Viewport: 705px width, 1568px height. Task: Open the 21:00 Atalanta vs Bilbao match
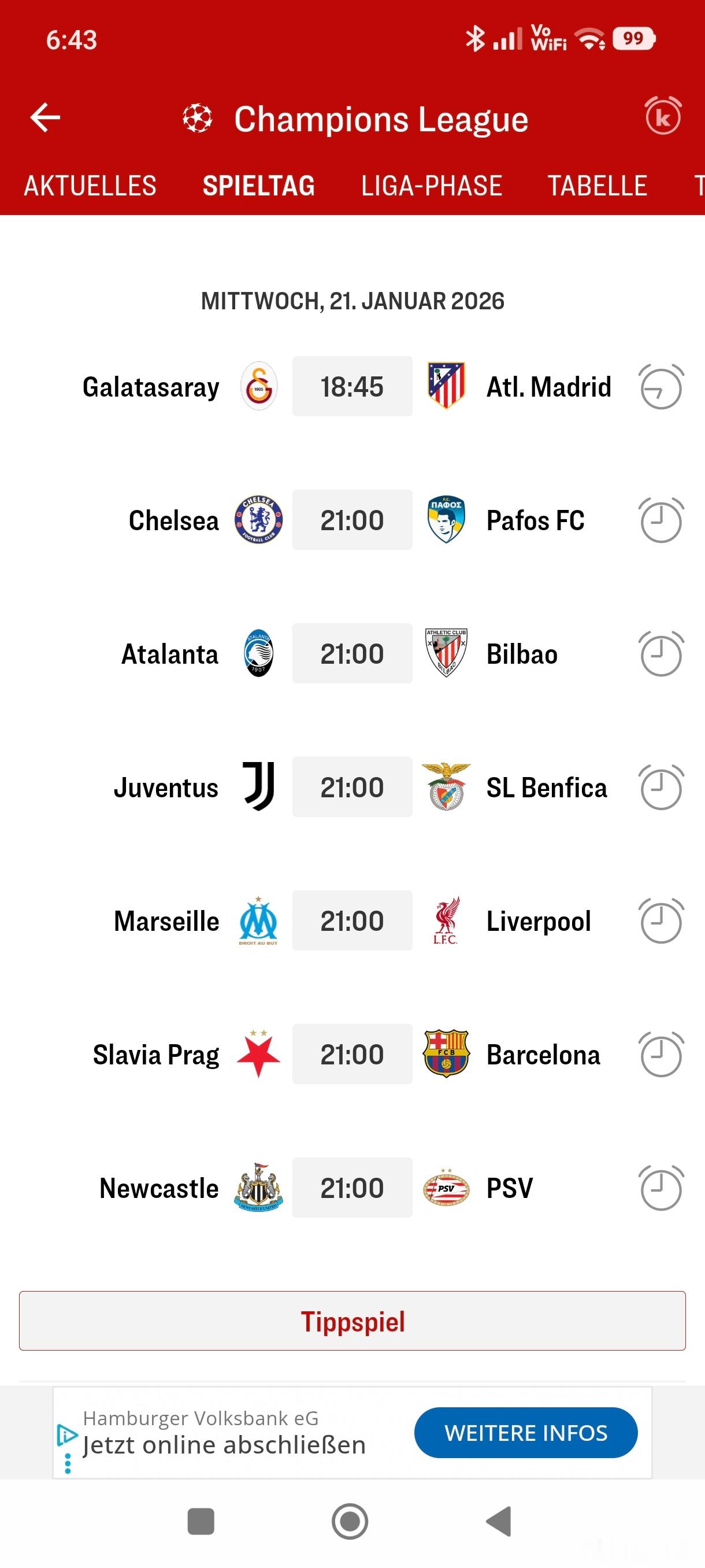pyautogui.click(x=352, y=653)
